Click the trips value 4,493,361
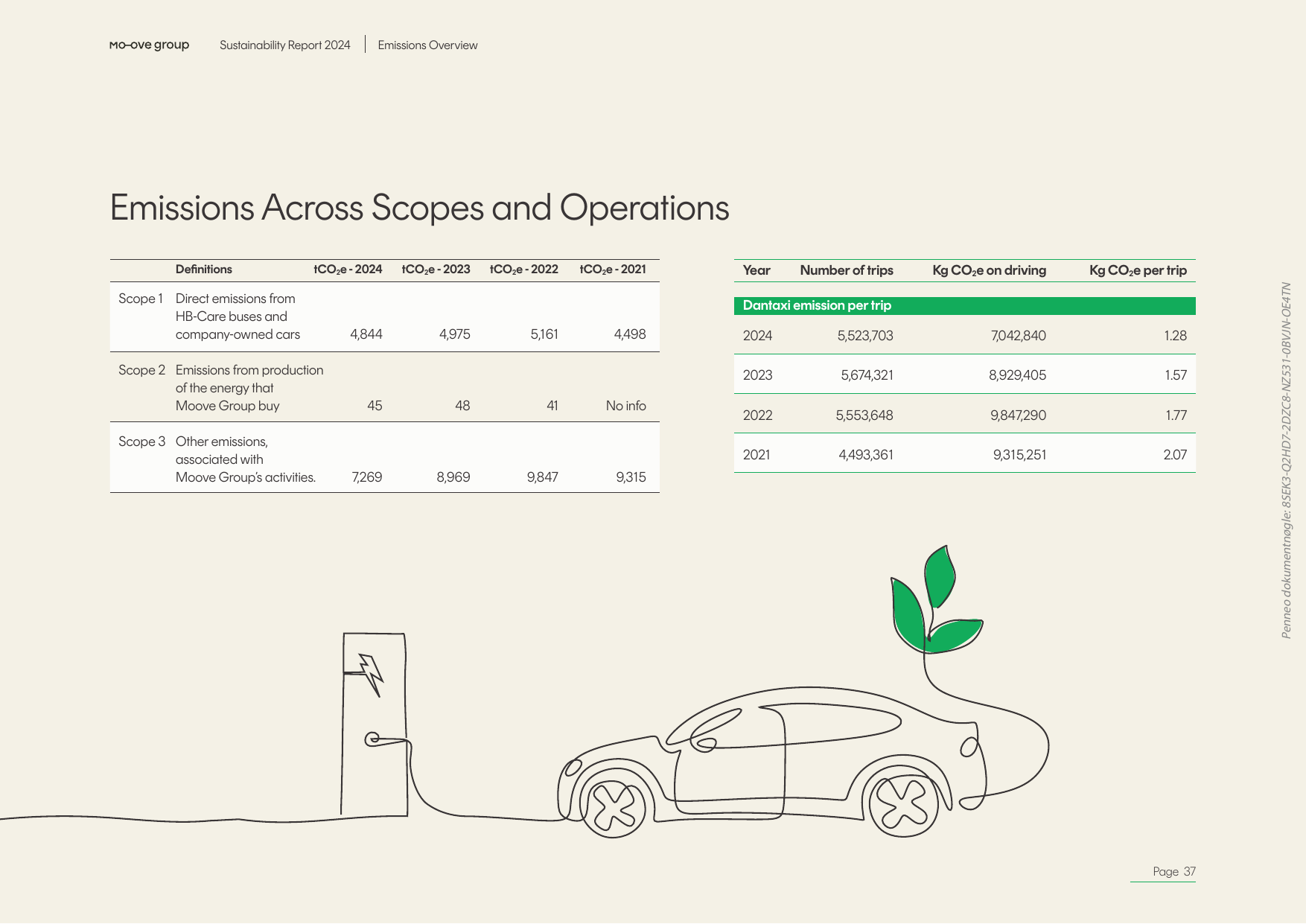Screen dimensions: 1306x924 pos(865,455)
